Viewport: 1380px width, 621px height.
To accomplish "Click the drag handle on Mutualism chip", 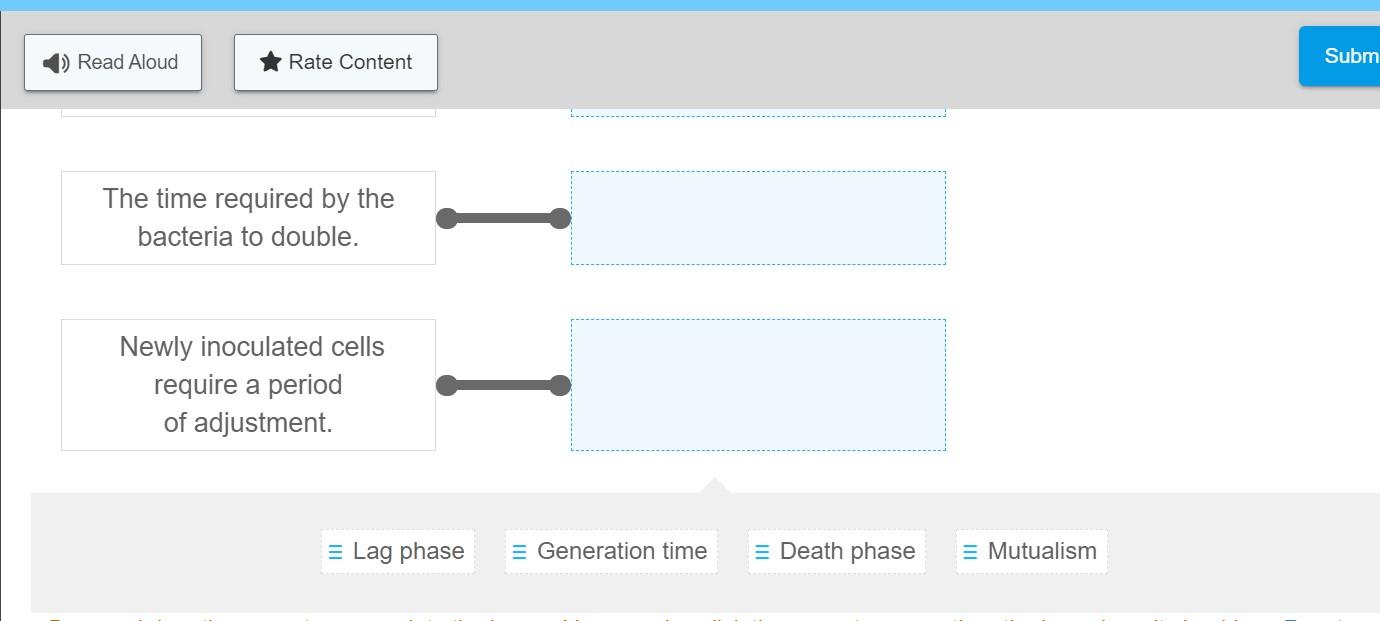I will (x=967, y=549).
